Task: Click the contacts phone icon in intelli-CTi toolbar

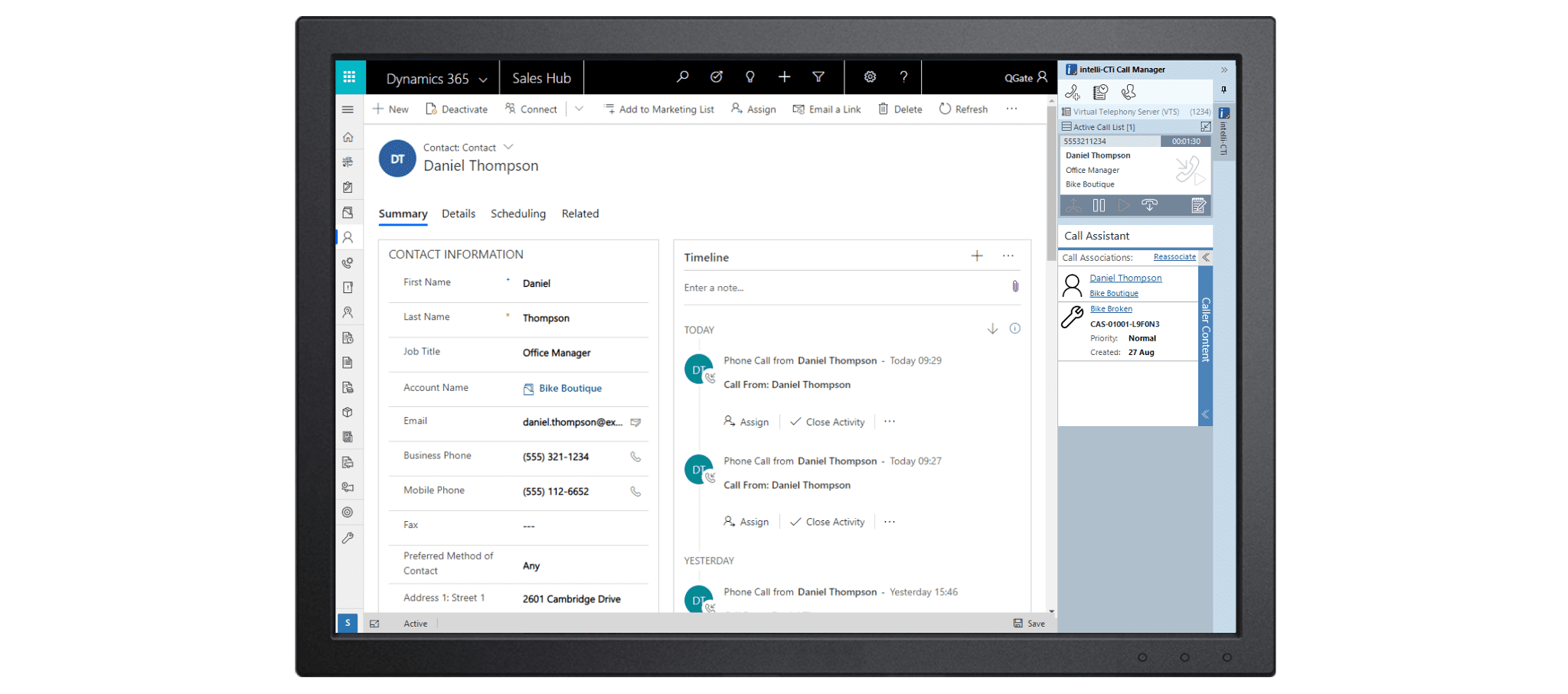Action: point(1129,93)
